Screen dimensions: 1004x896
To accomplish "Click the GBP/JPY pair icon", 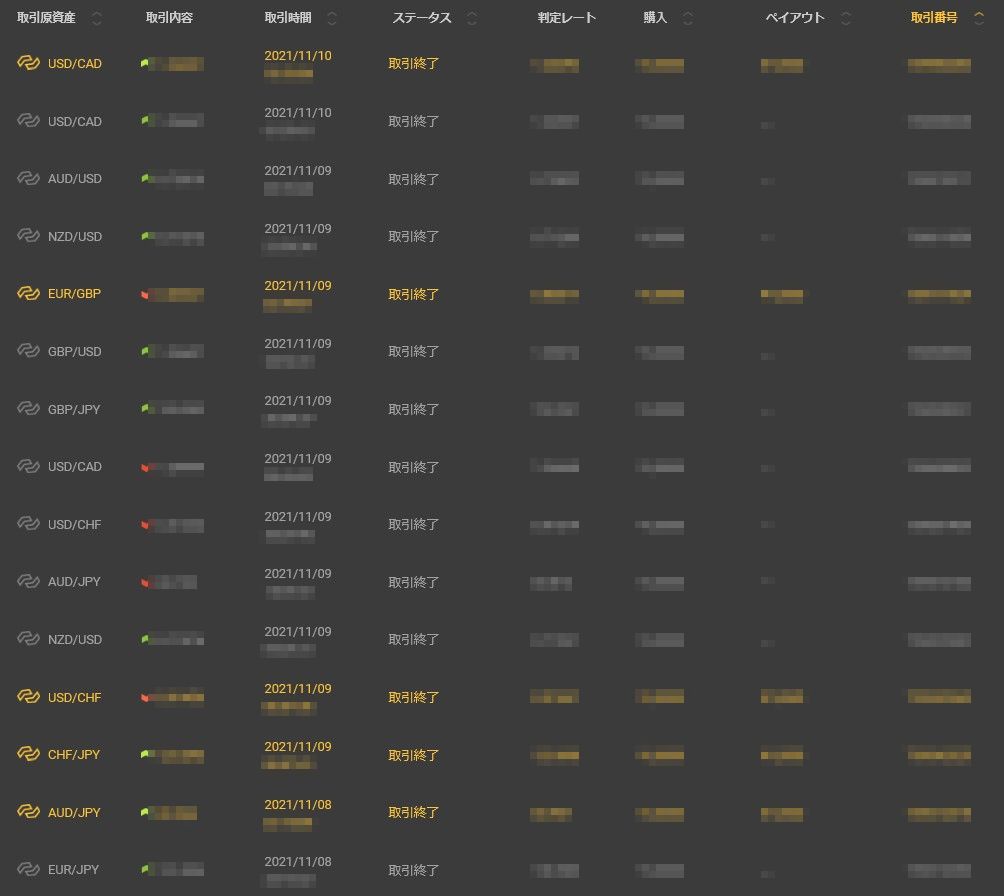I will point(28,409).
